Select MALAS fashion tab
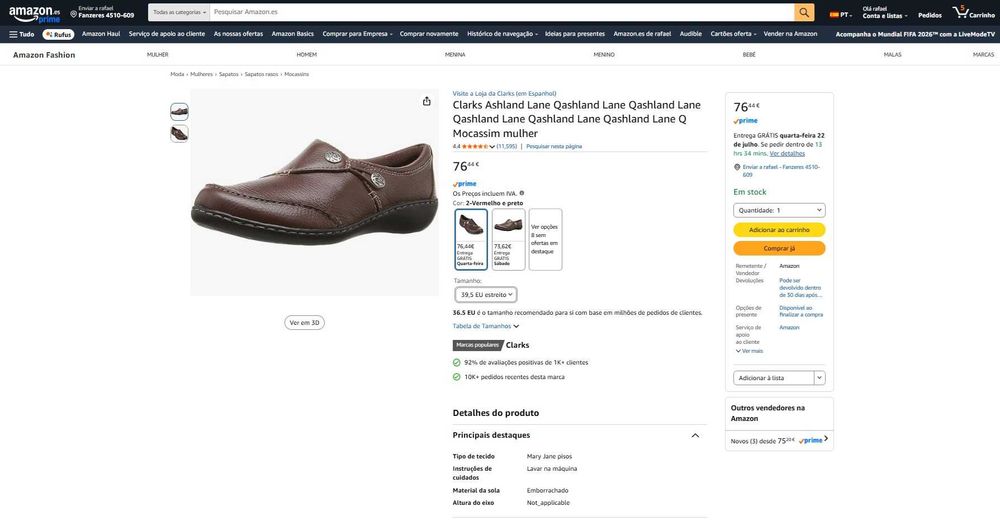Viewport: 1000px width, 525px height. click(892, 55)
